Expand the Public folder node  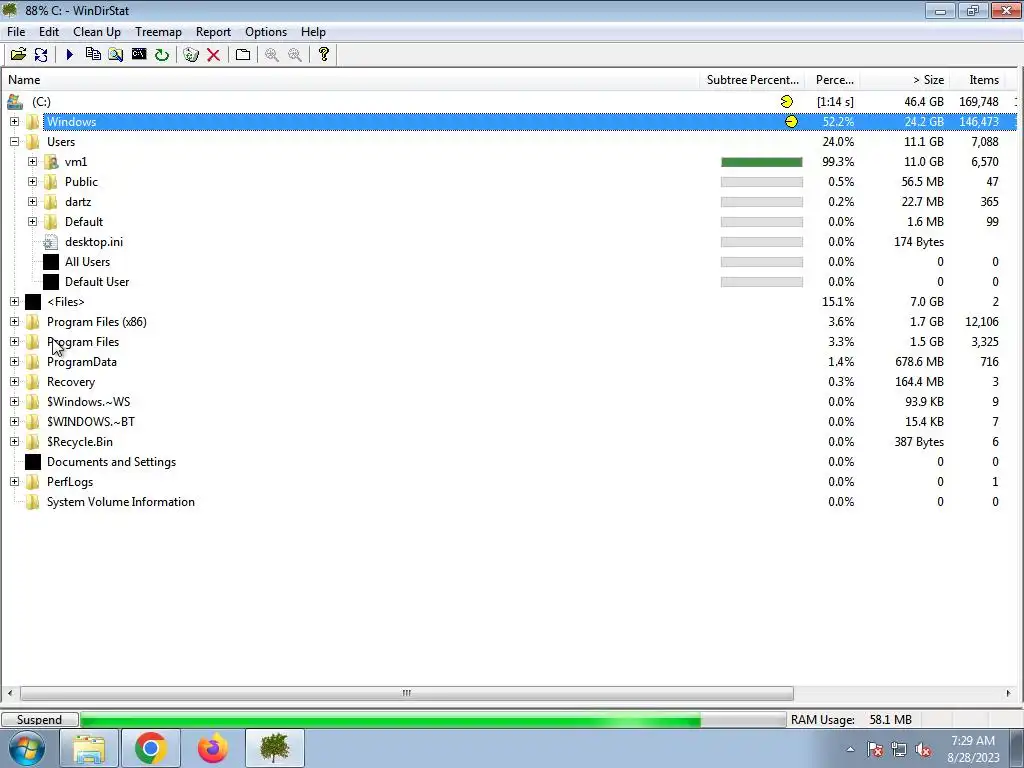(33, 182)
